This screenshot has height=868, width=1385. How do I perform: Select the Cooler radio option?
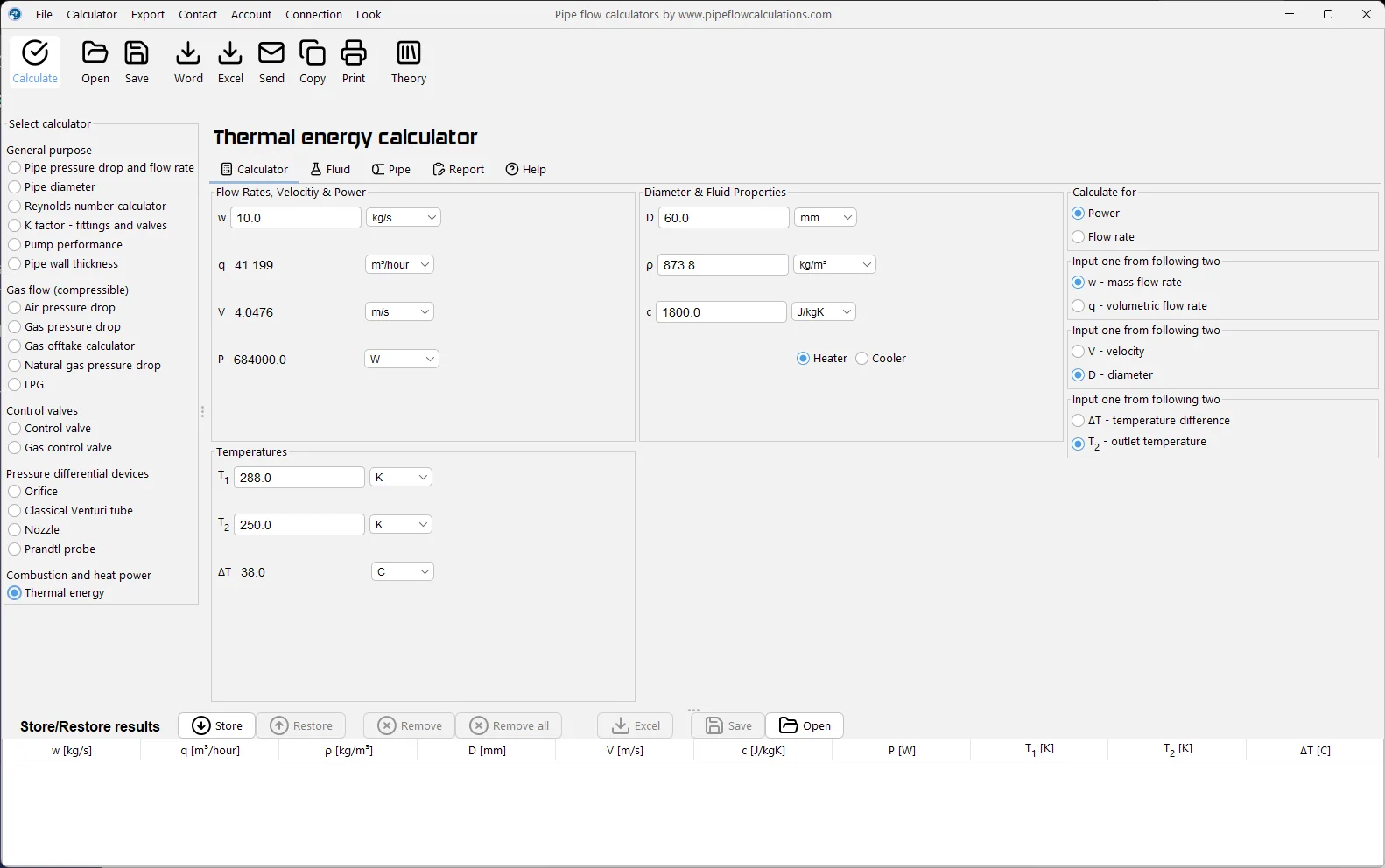[881, 359]
